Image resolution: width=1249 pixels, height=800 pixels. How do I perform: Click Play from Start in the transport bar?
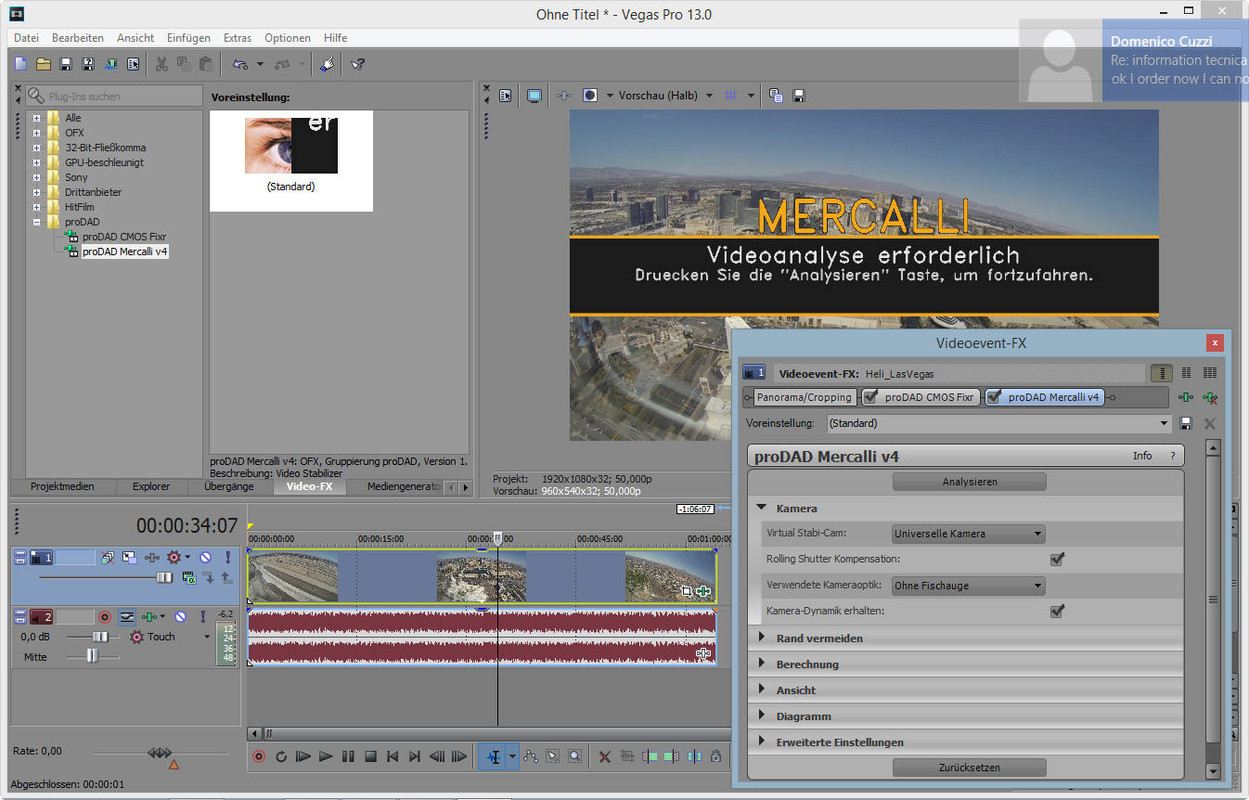pos(303,757)
